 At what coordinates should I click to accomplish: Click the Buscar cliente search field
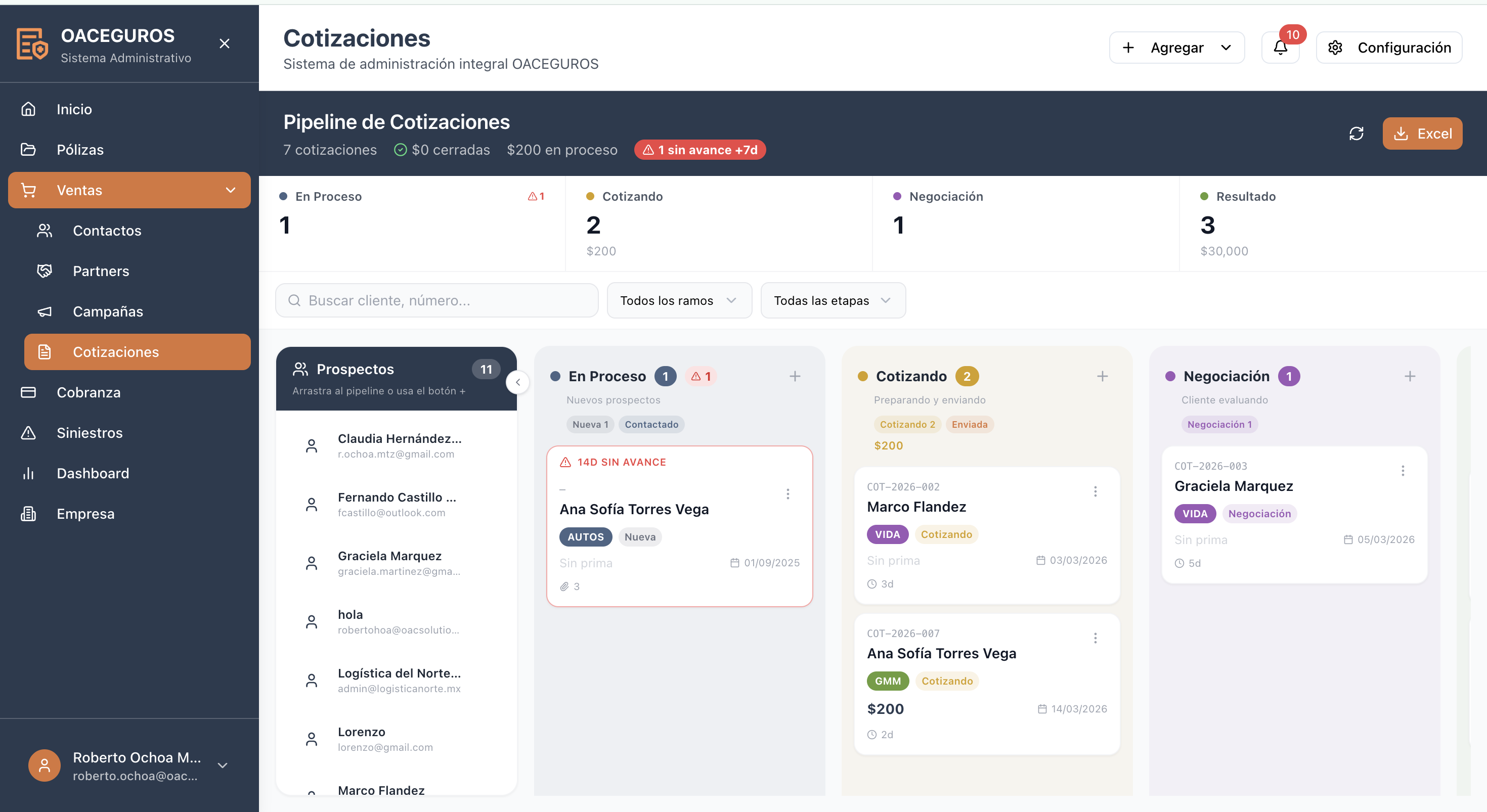coord(437,300)
